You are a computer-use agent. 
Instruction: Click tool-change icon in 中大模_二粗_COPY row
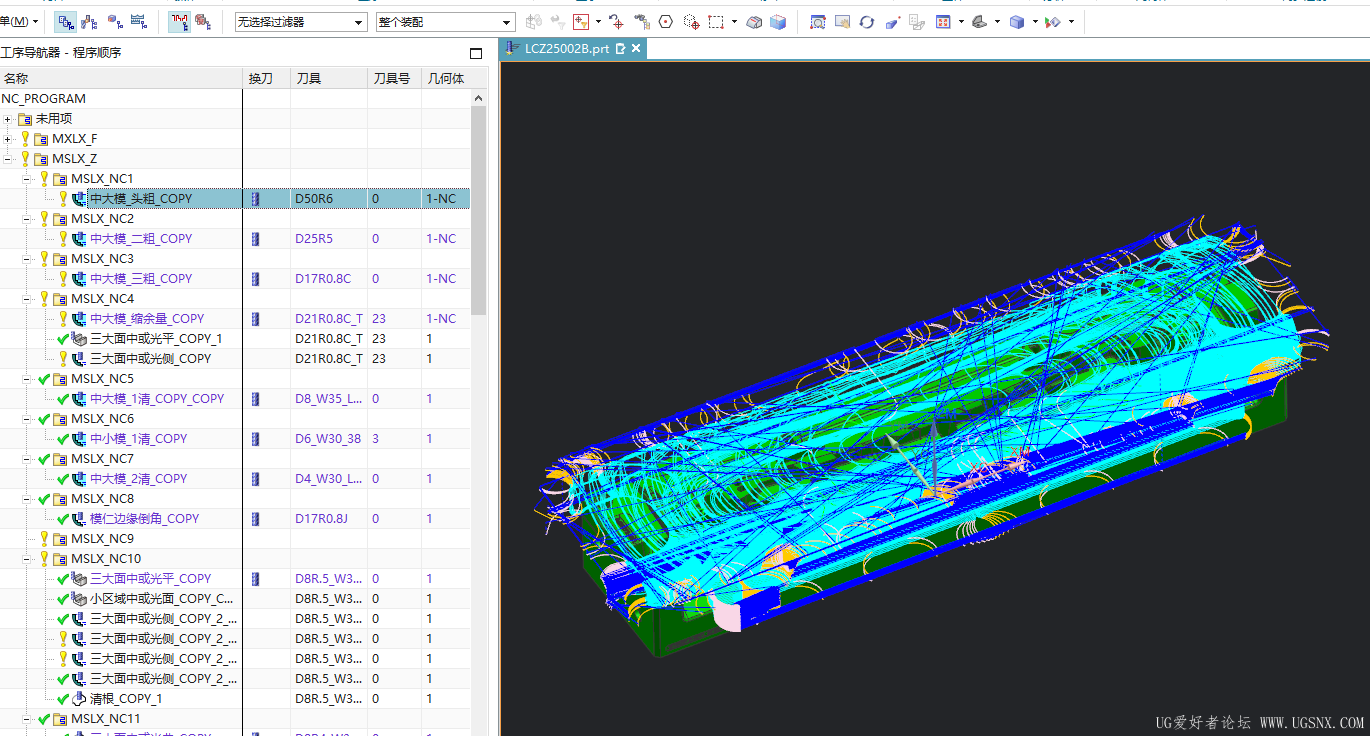tap(255, 239)
